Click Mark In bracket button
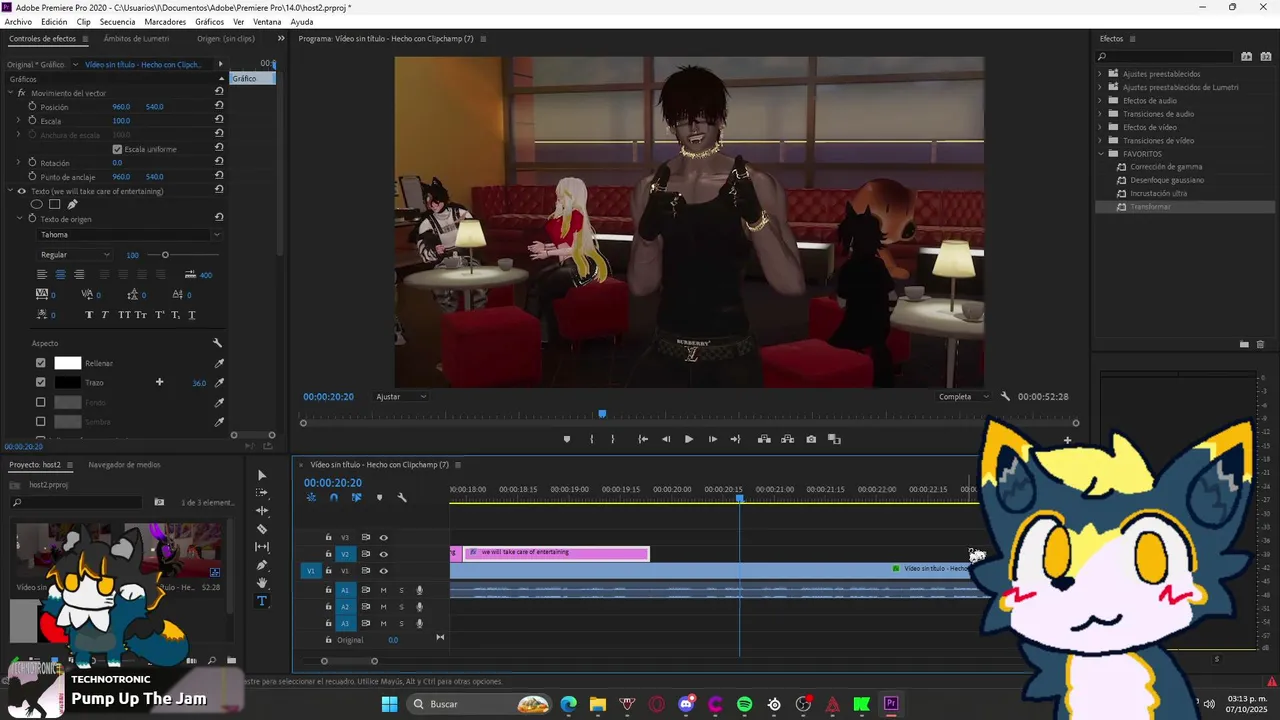 [x=592, y=439]
